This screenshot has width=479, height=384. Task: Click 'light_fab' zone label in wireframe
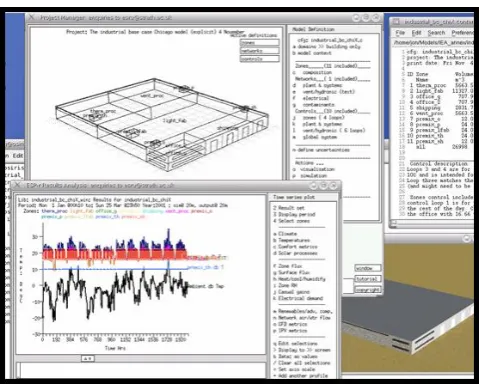point(174,120)
